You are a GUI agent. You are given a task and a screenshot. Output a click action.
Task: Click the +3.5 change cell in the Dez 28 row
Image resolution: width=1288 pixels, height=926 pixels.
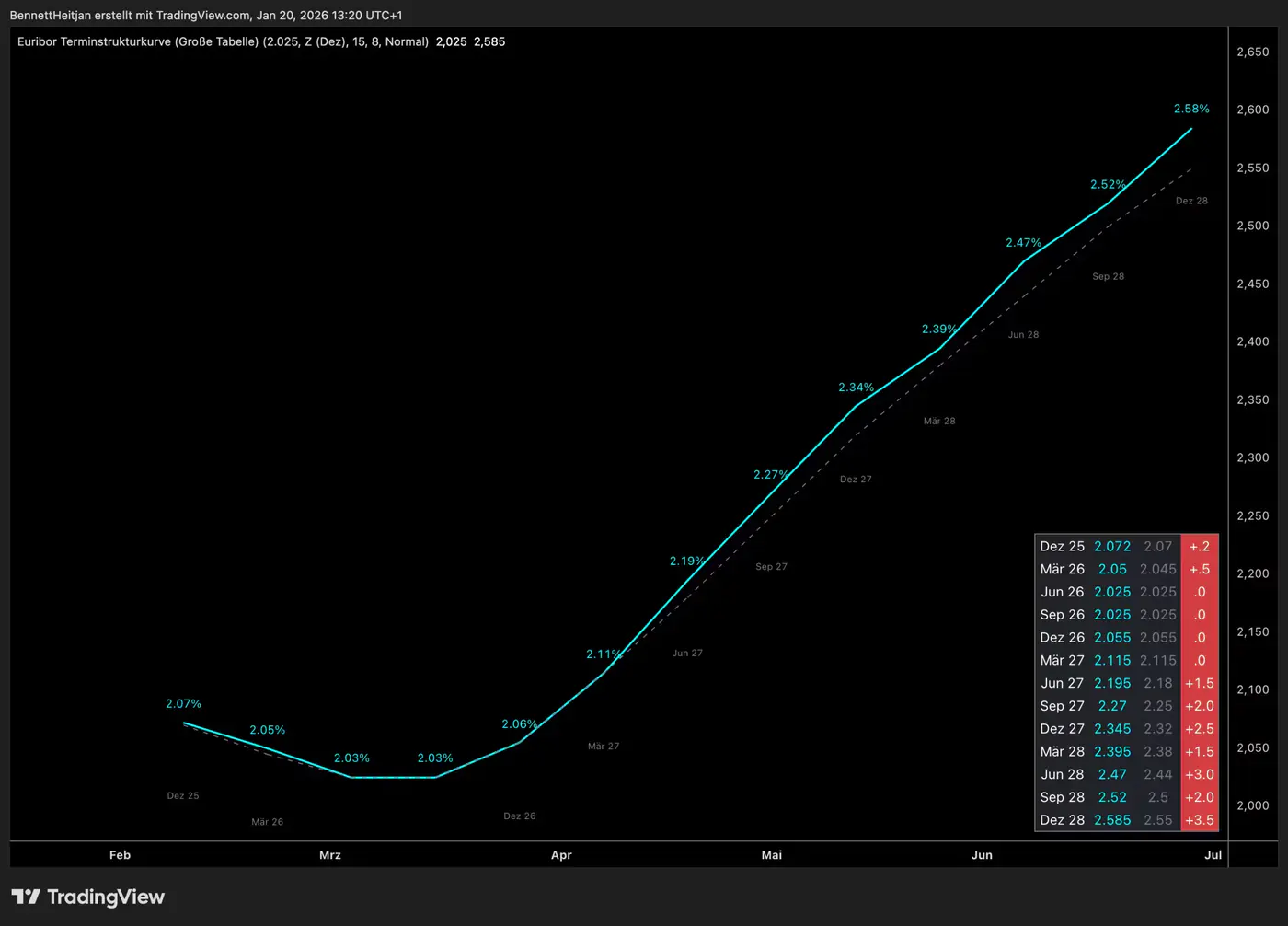pyautogui.click(x=1200, y=819)
